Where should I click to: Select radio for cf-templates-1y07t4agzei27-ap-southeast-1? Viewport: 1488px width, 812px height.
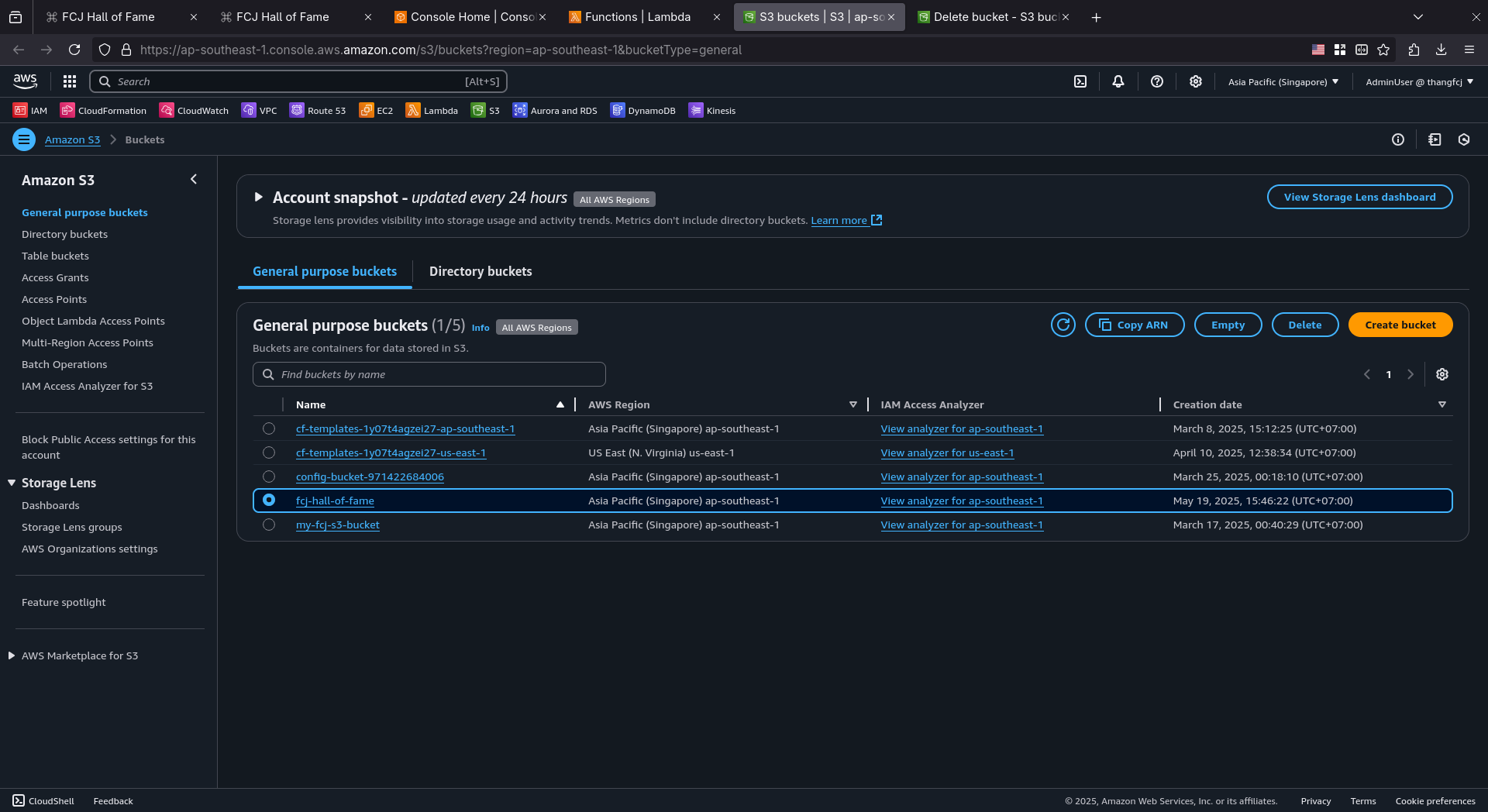pyautogui.click(x=269, y=428)
